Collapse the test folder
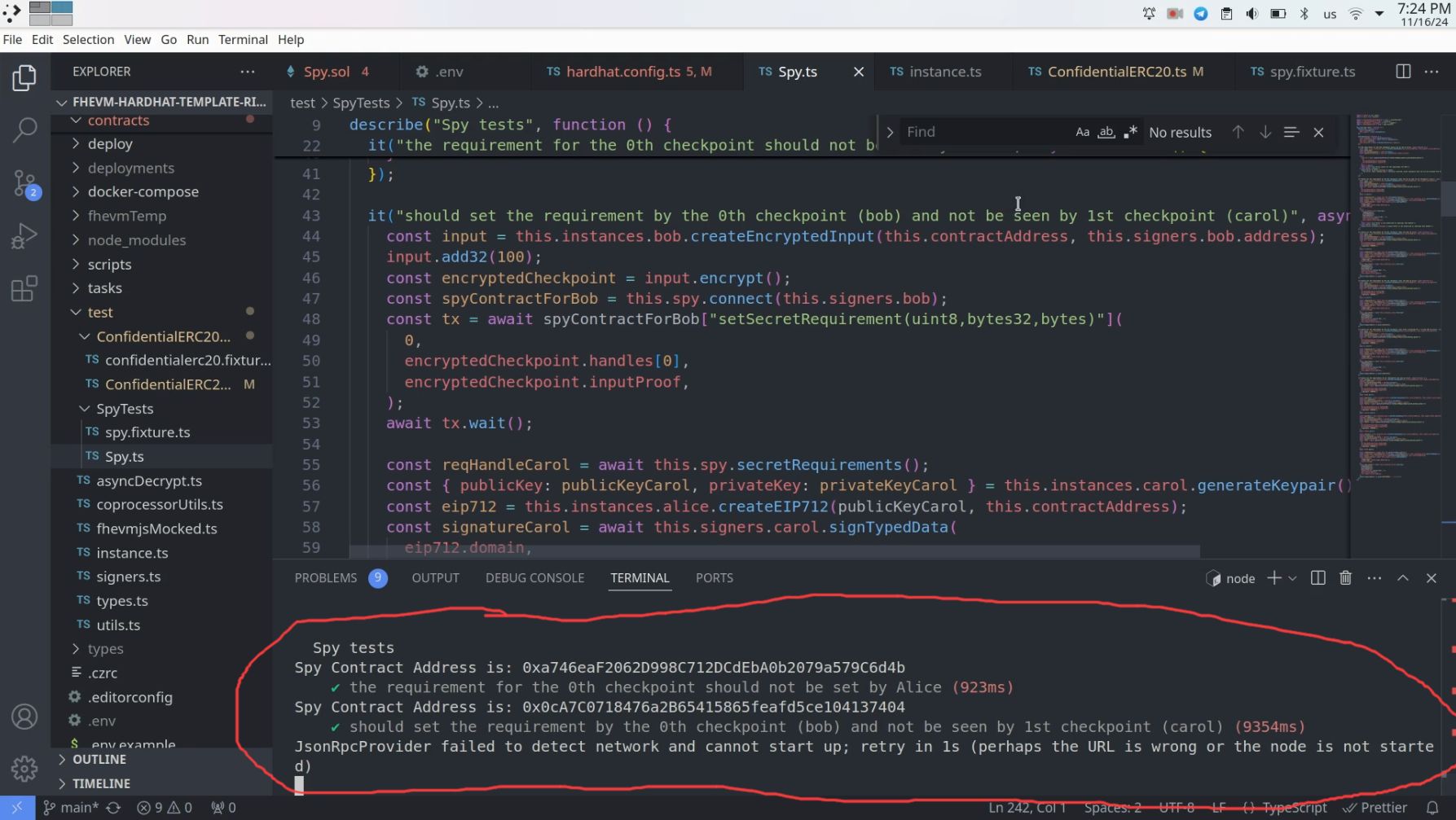Image resolution: width=1456 pixels, height=820 pixels. click(x=100, y=313)
